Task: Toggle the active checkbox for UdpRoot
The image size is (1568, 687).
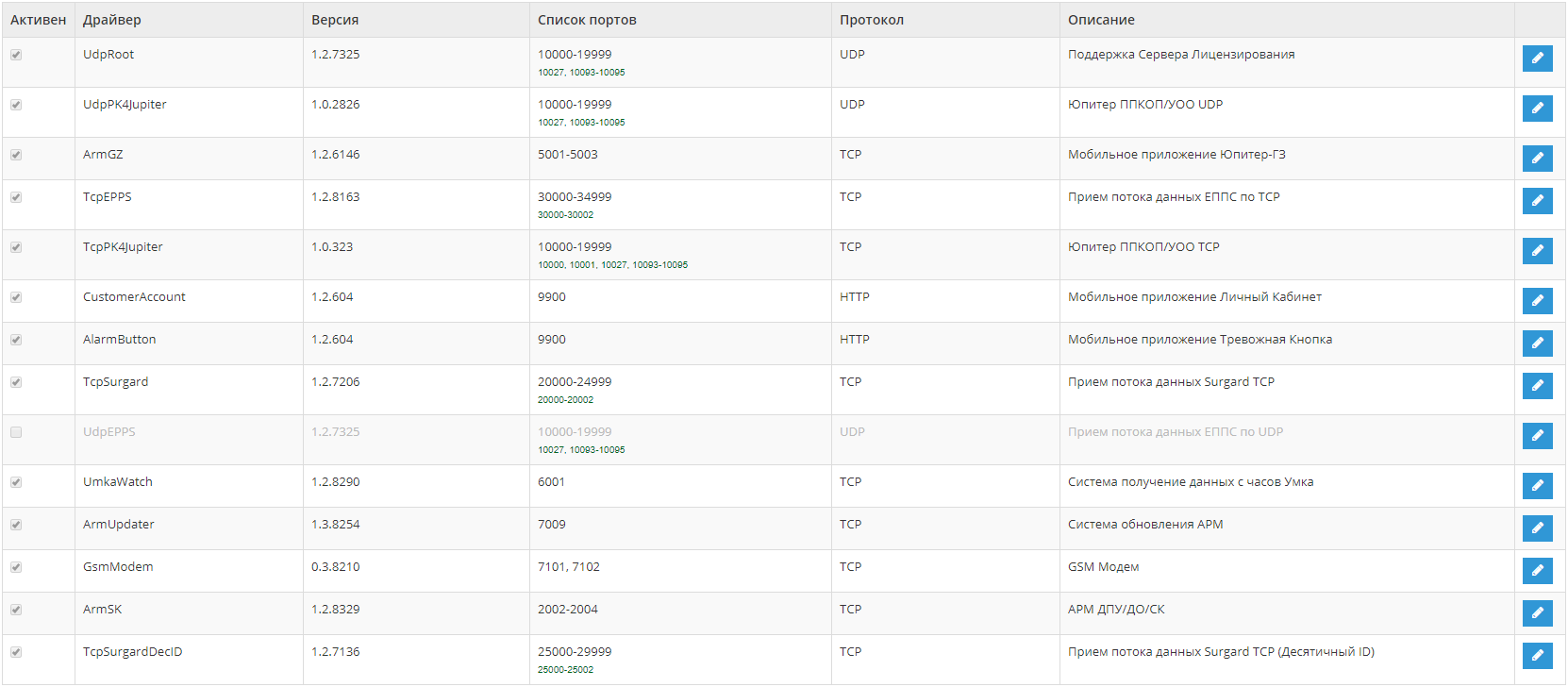Action: pos(16,55)
